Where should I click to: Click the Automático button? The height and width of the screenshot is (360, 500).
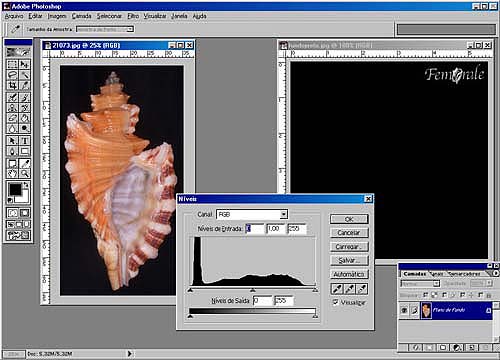349,274
